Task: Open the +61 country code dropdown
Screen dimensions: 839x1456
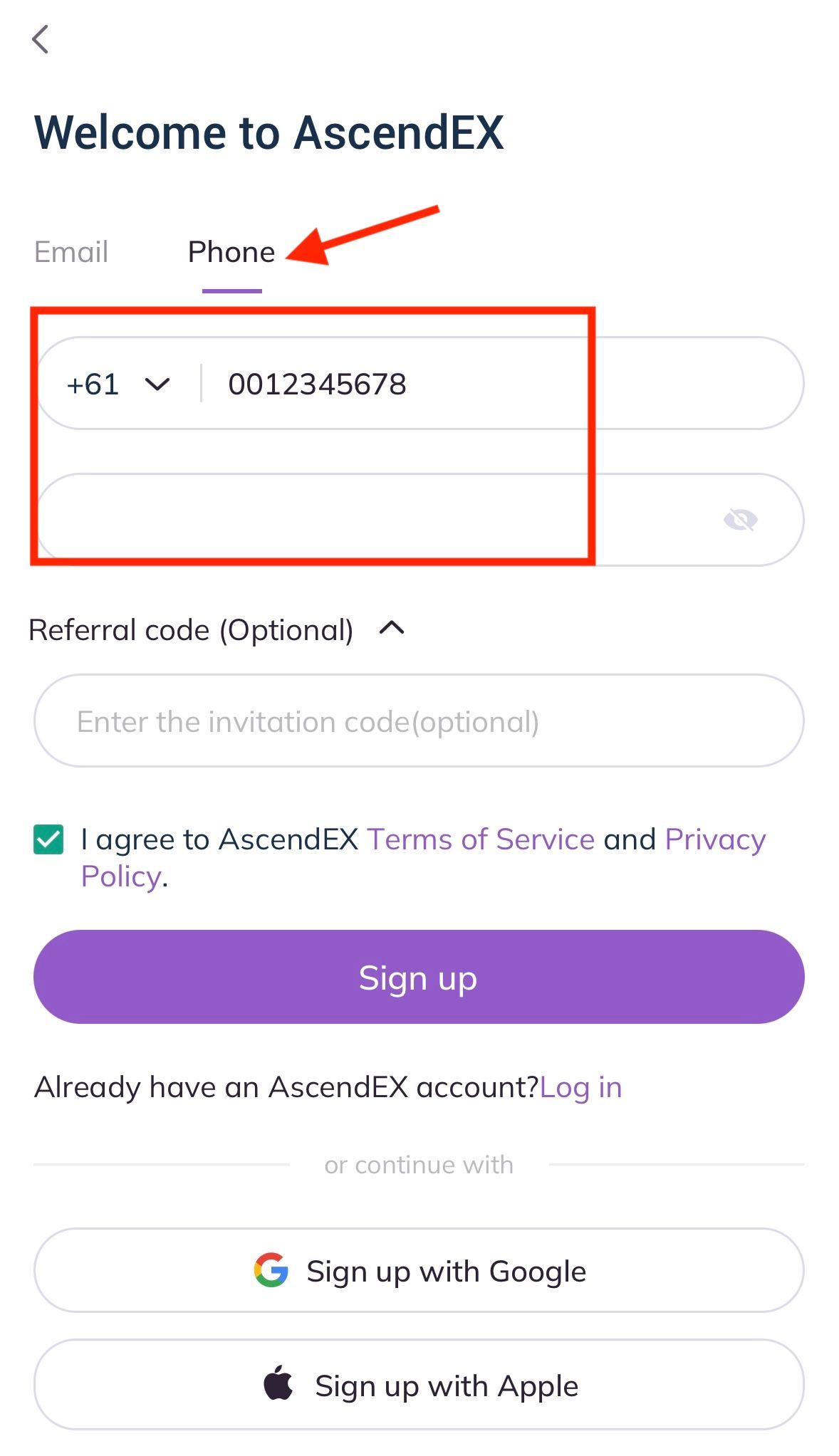Action: click(x=157, y=384)
